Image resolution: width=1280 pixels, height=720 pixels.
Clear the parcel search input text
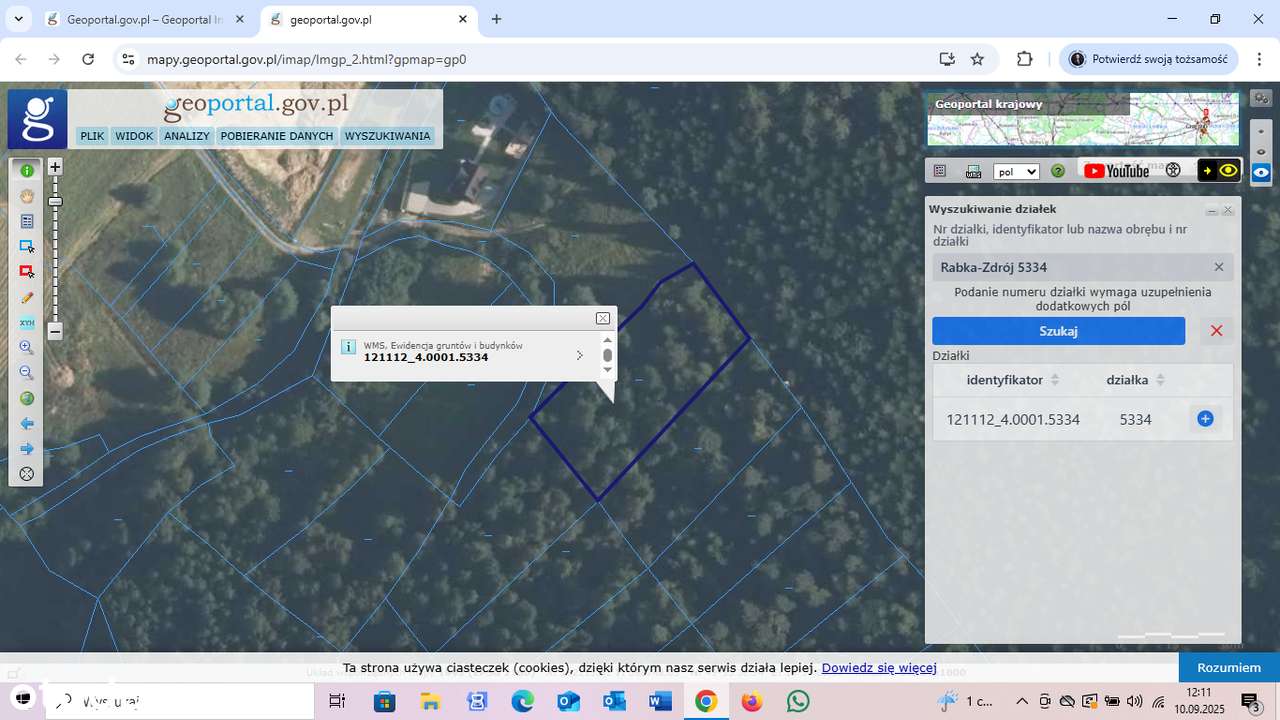coord(1219,267)
